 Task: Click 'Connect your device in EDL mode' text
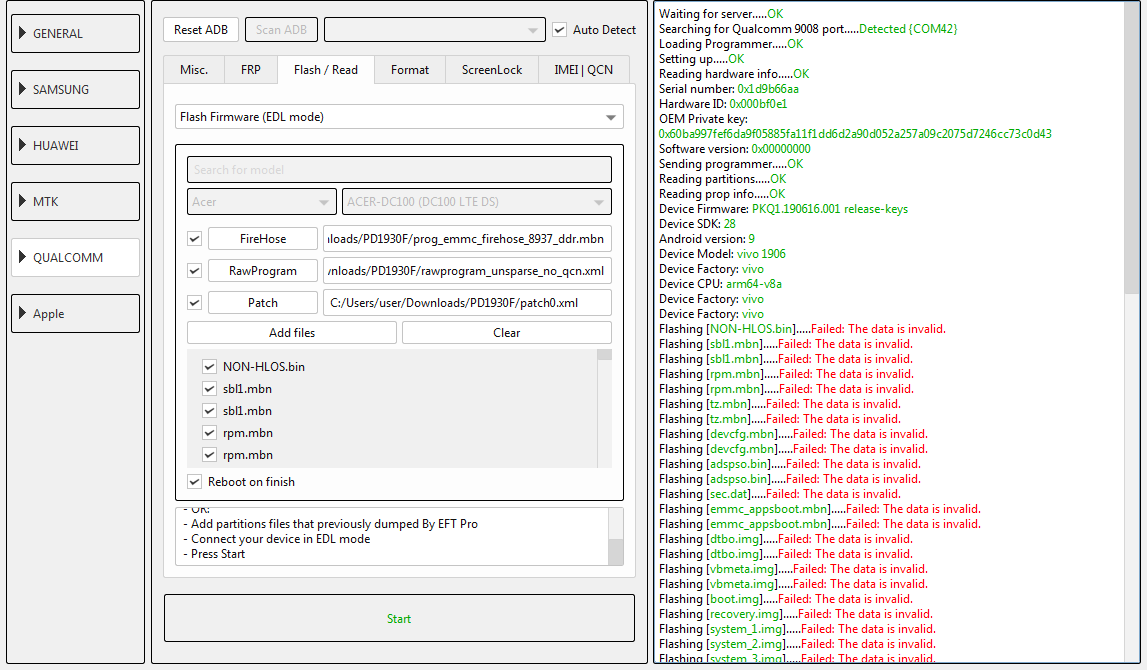281,539
